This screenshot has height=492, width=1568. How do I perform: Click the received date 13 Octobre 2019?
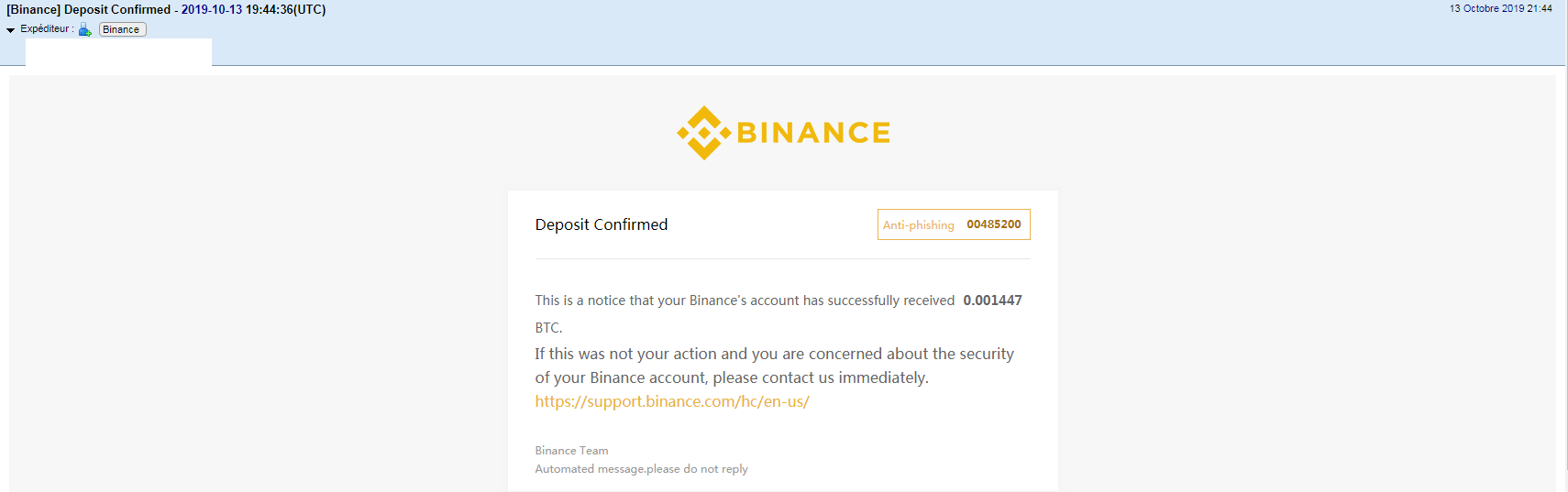[x=1500, y=8]
